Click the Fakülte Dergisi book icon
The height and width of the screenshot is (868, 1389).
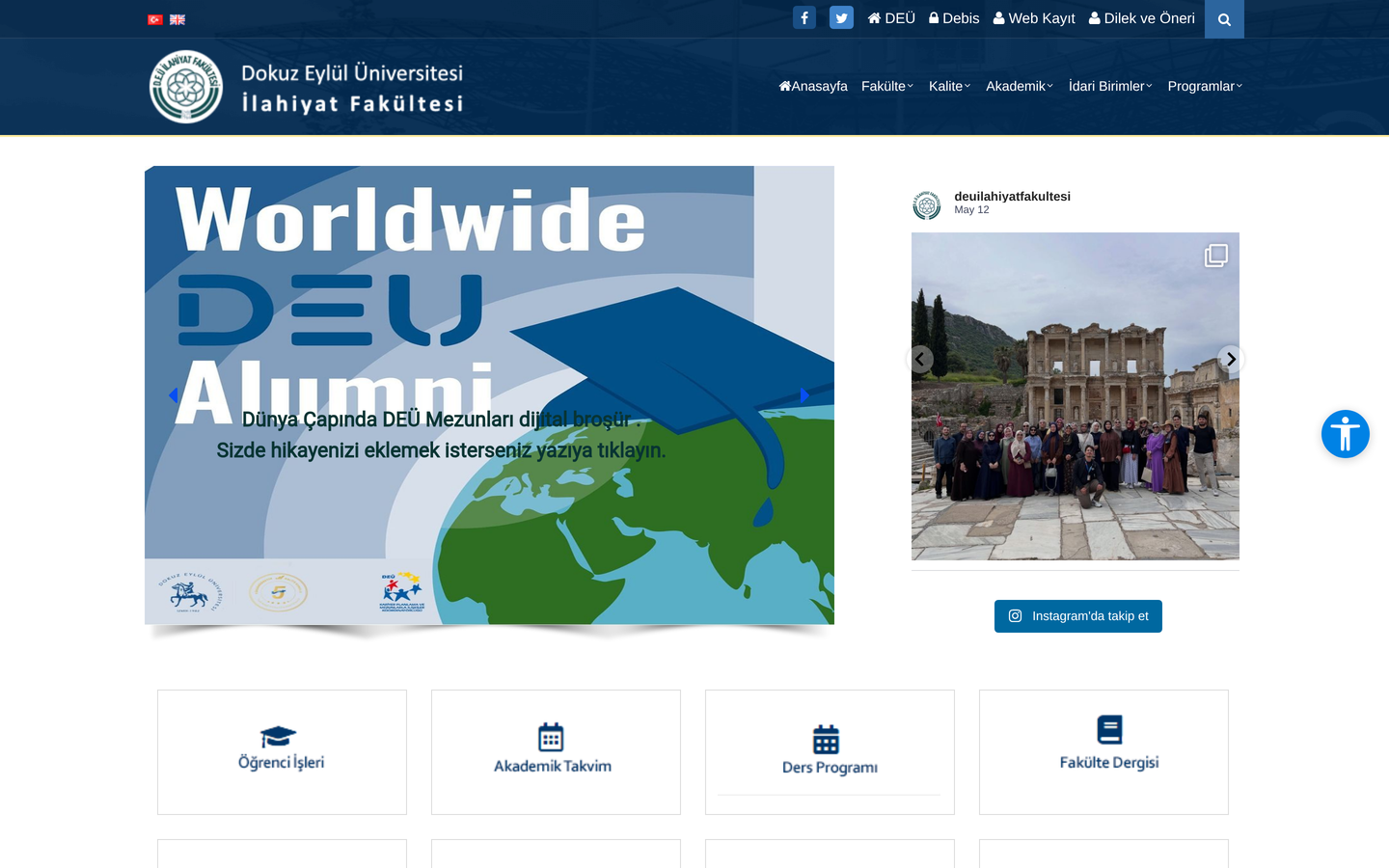coord(1109,729)
